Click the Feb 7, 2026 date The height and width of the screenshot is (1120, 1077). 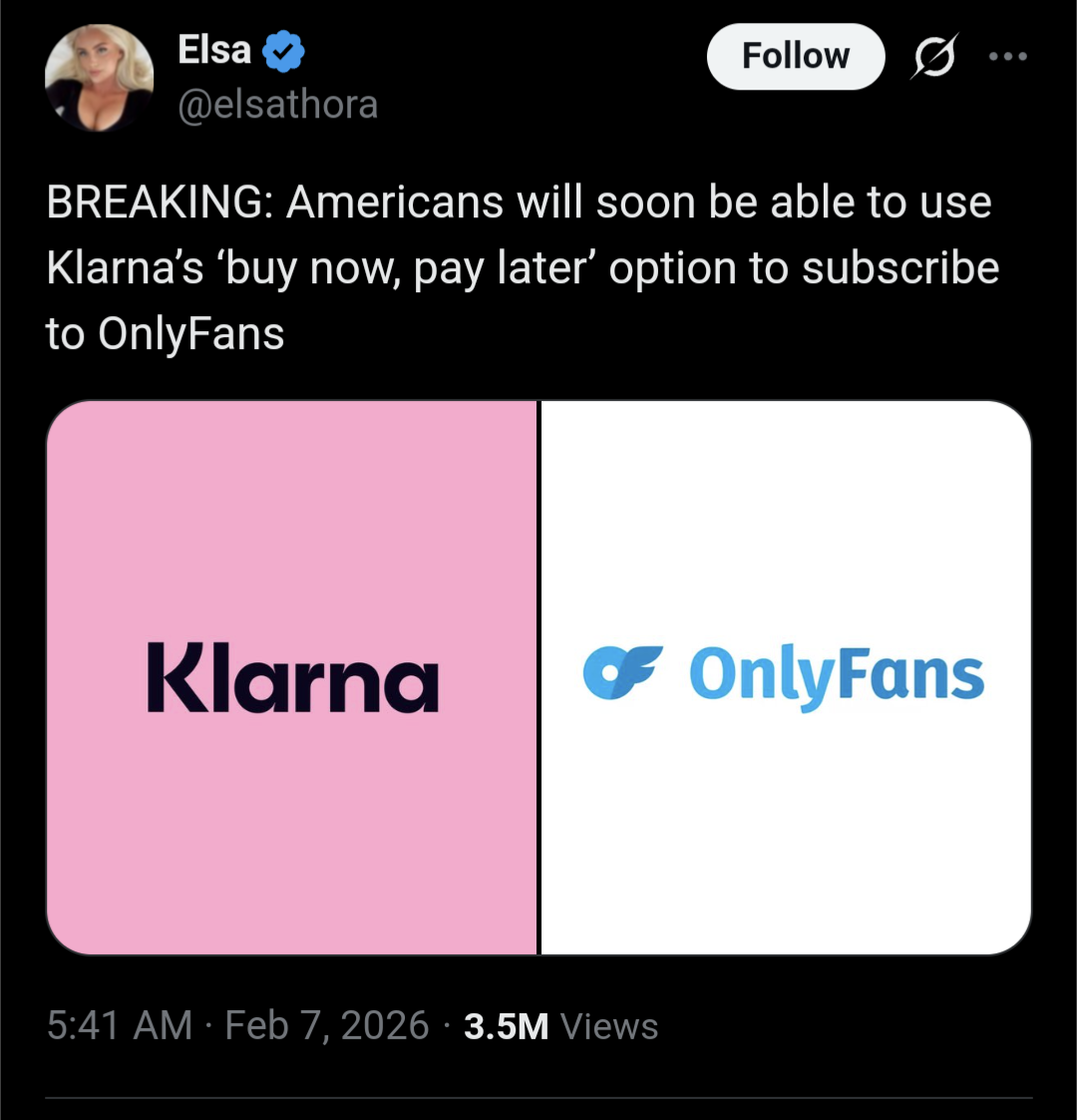(327, 1025)
